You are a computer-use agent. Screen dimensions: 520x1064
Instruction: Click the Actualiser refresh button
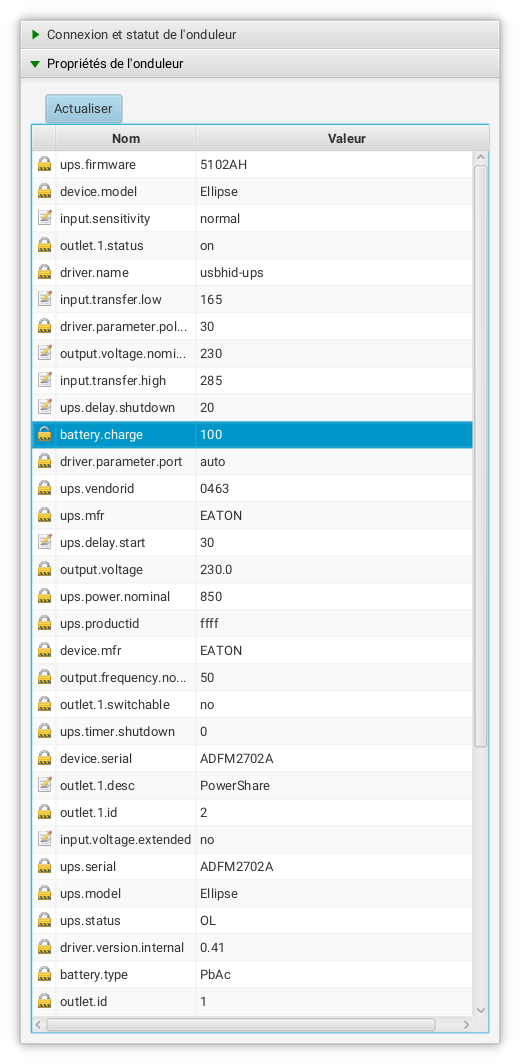[x=83, y=109]
